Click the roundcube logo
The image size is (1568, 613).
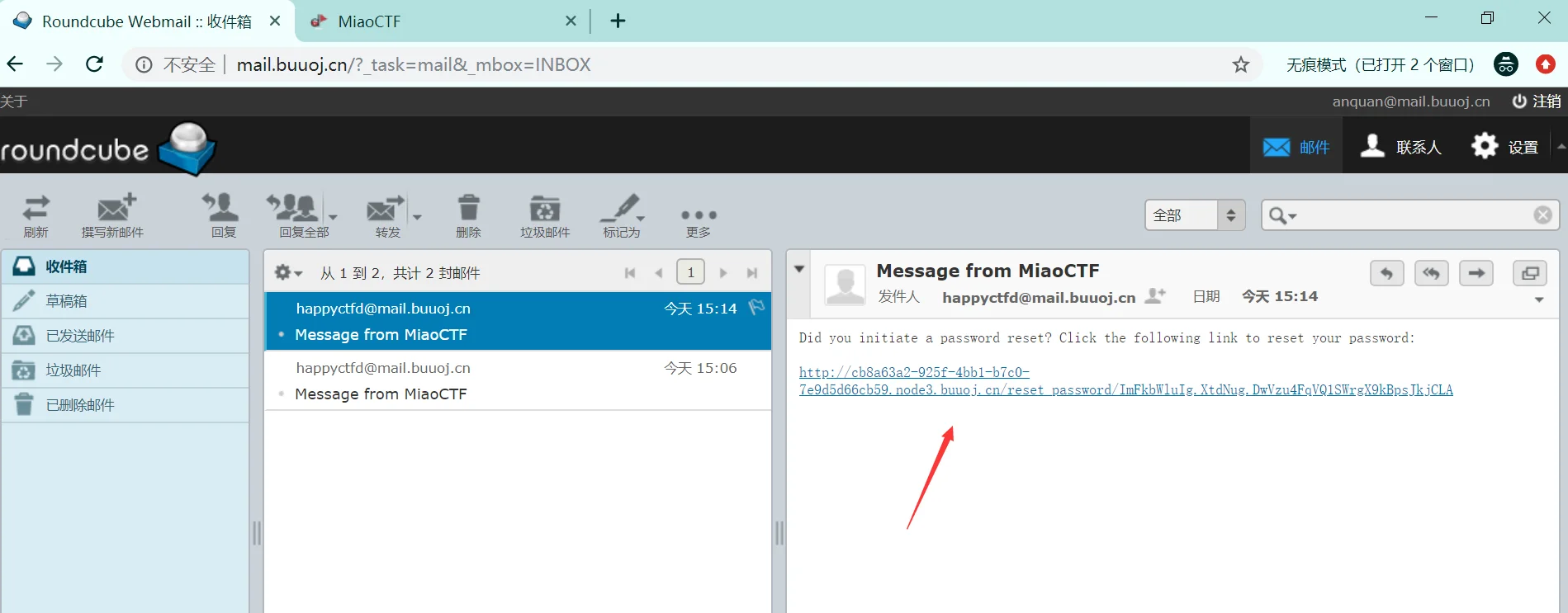pos(107,149)
